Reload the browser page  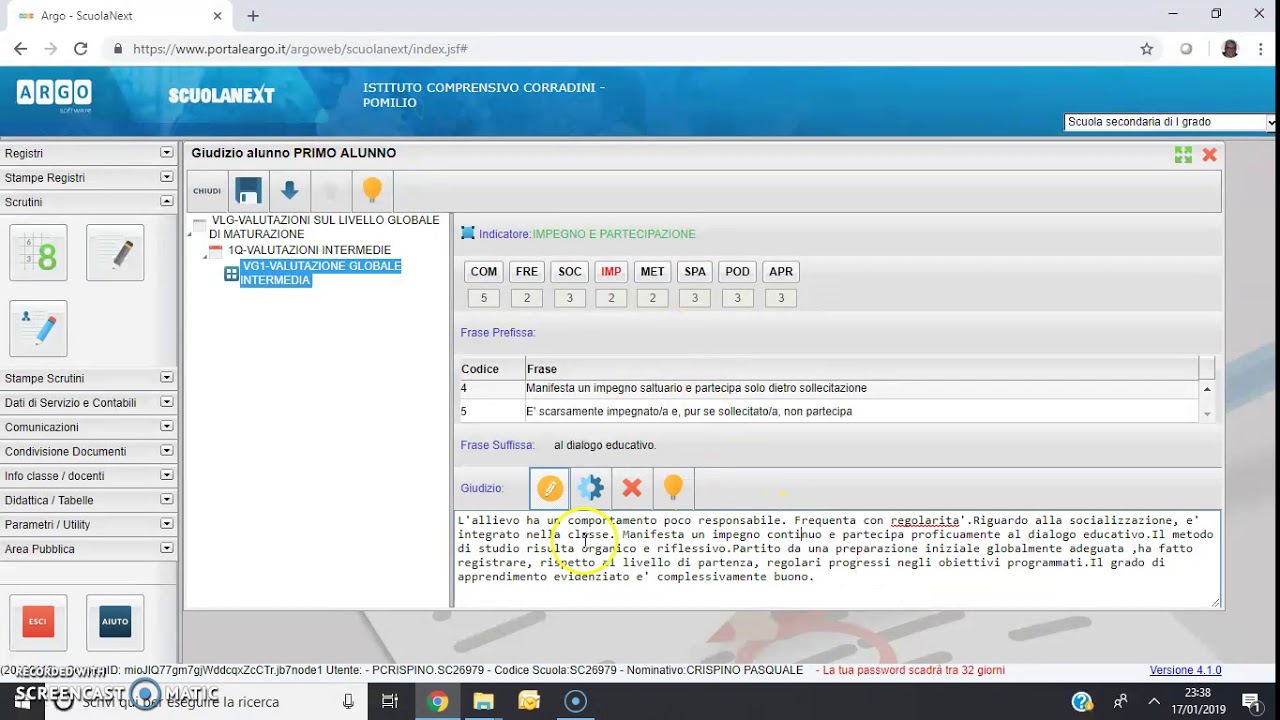pyautogui.click(x=81, y=48)
